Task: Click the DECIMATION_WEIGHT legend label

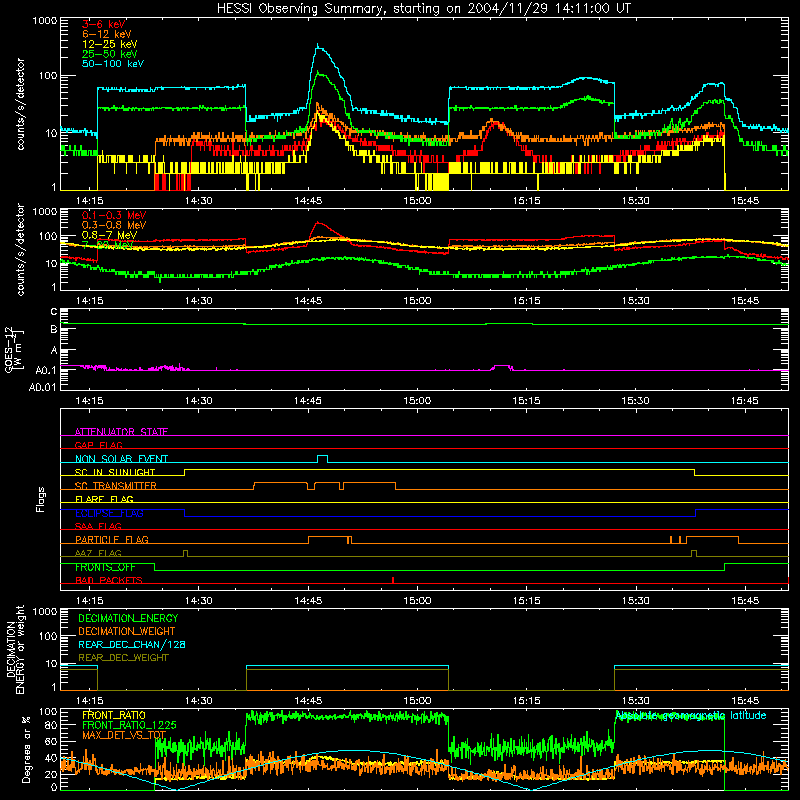Action: (127, 631)
